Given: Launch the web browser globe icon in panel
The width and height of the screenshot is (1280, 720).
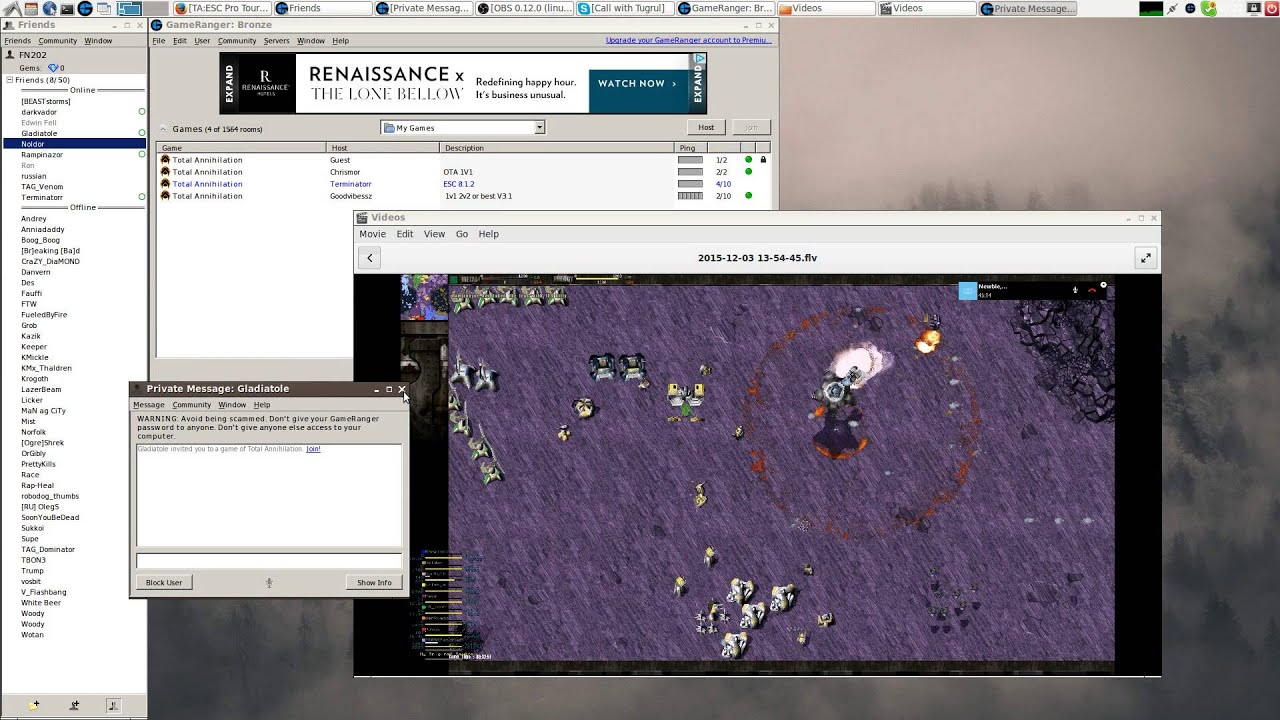Looking at the screenshot, I should coord(50,8).
